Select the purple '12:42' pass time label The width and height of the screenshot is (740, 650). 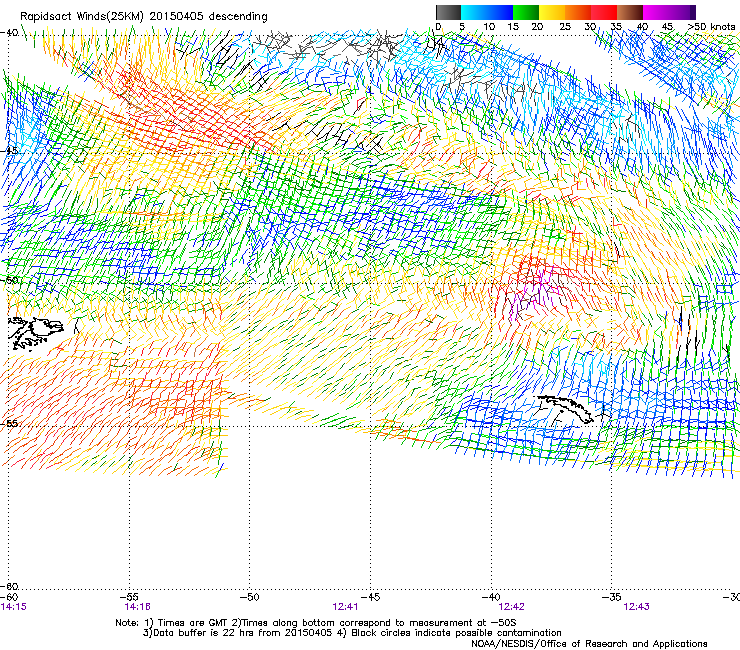[x=512, y=607]
